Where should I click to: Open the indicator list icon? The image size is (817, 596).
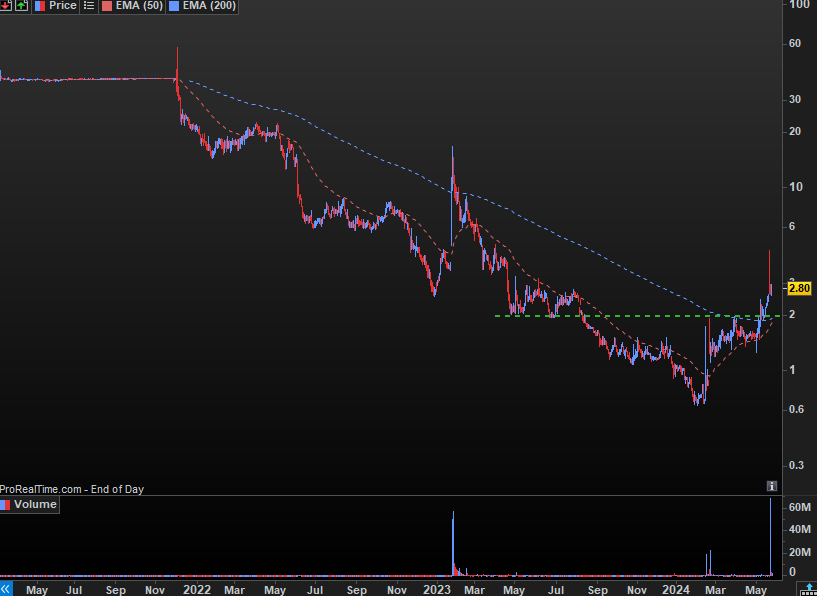tap(89, 6)
